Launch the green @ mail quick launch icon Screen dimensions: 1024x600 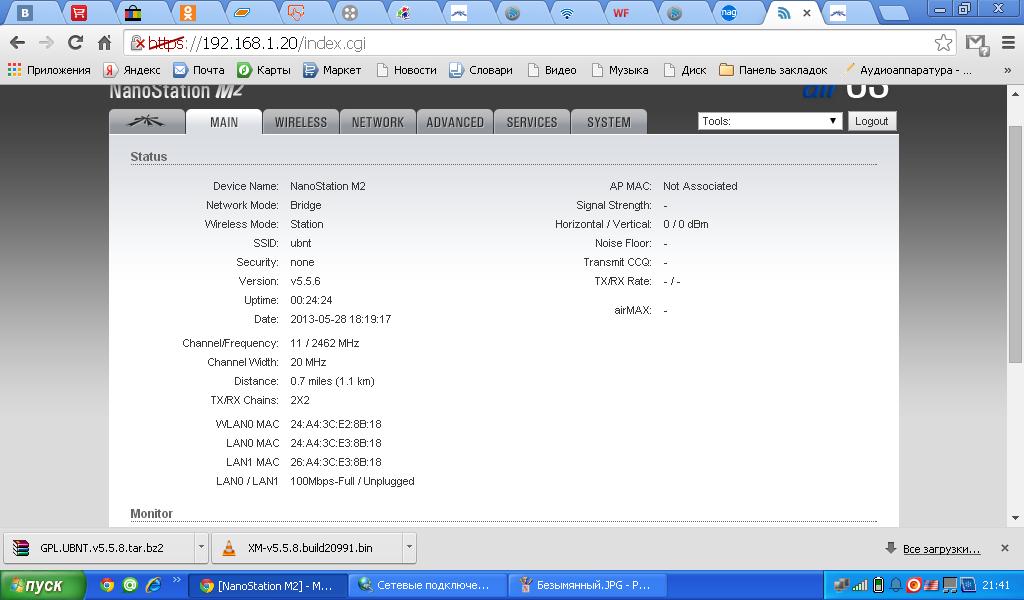coord(130,585)
